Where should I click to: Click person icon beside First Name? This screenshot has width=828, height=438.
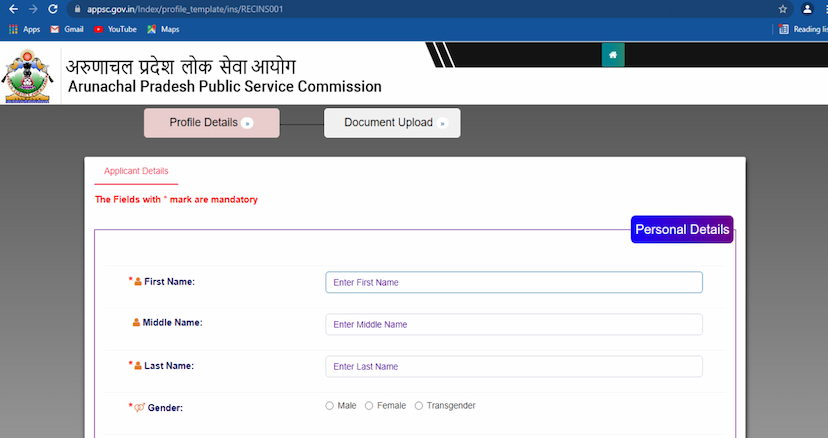tap(138, 282)
